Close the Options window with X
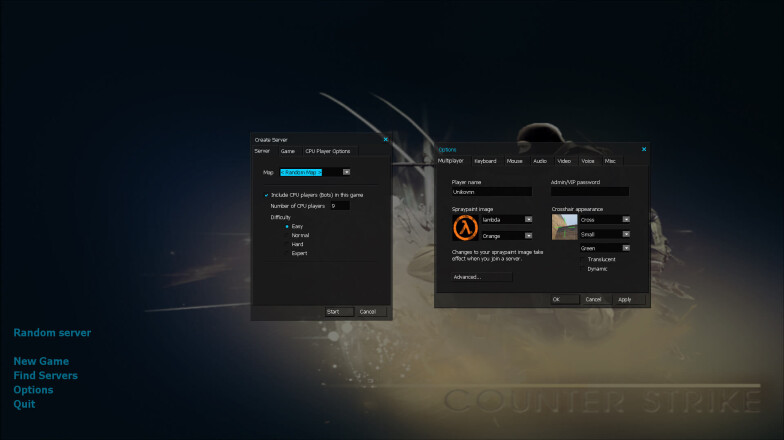This screenshot has width=784, height=440. pyautogui.click(x=644, y=149)
